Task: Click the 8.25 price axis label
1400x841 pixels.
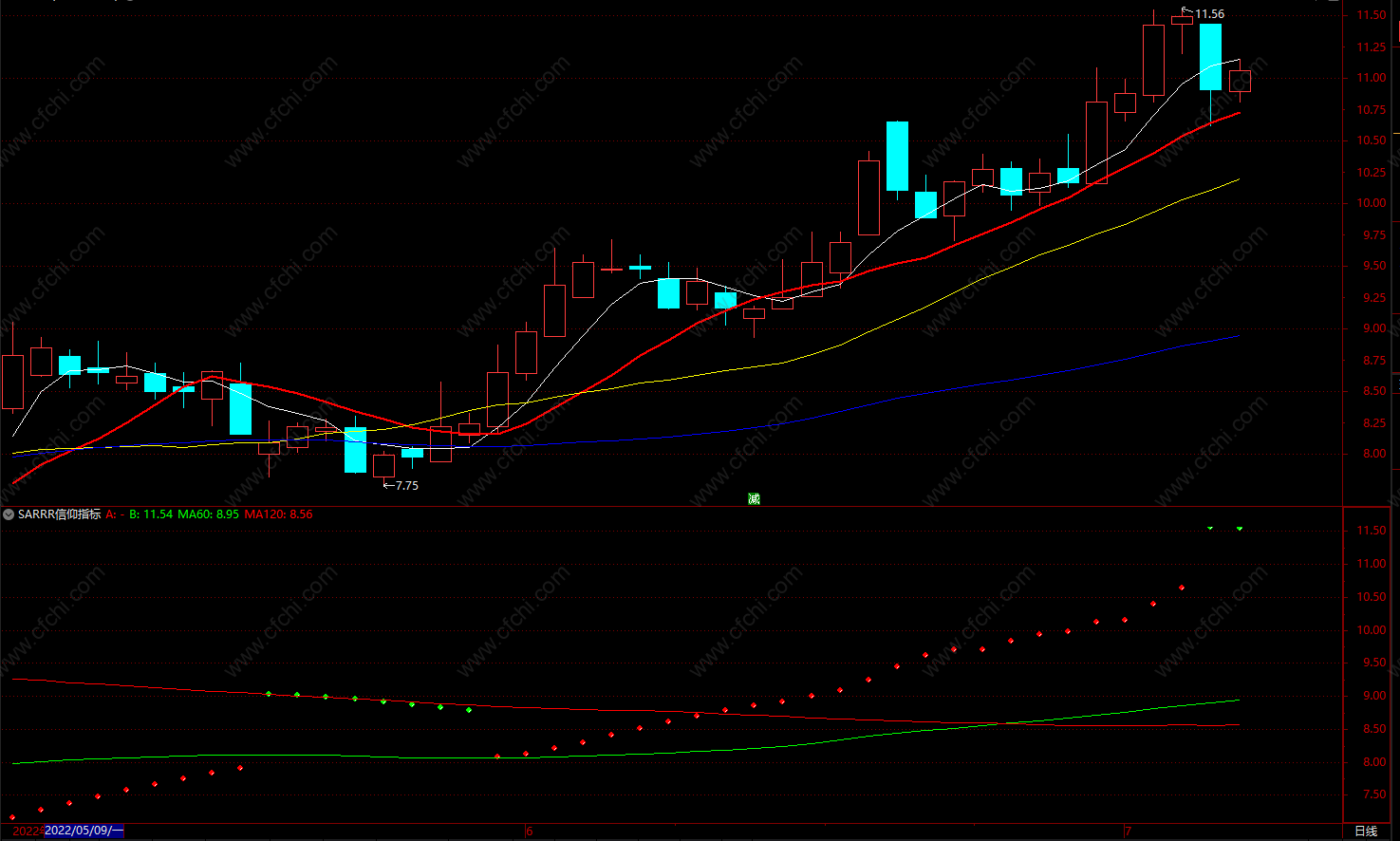Action: coord(1373,423)
